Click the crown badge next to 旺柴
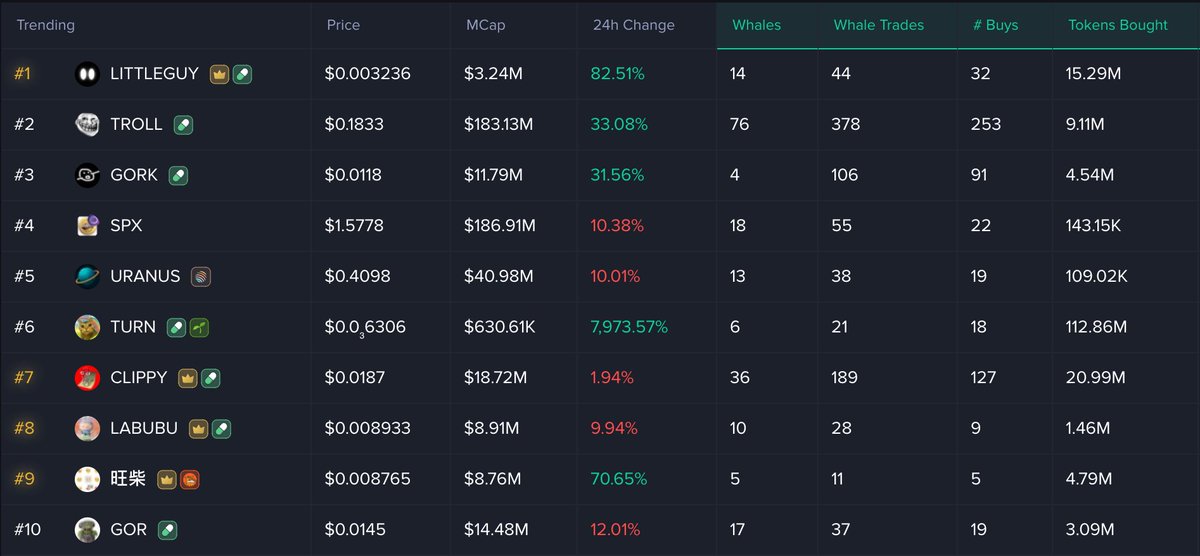 coord(166,479)
